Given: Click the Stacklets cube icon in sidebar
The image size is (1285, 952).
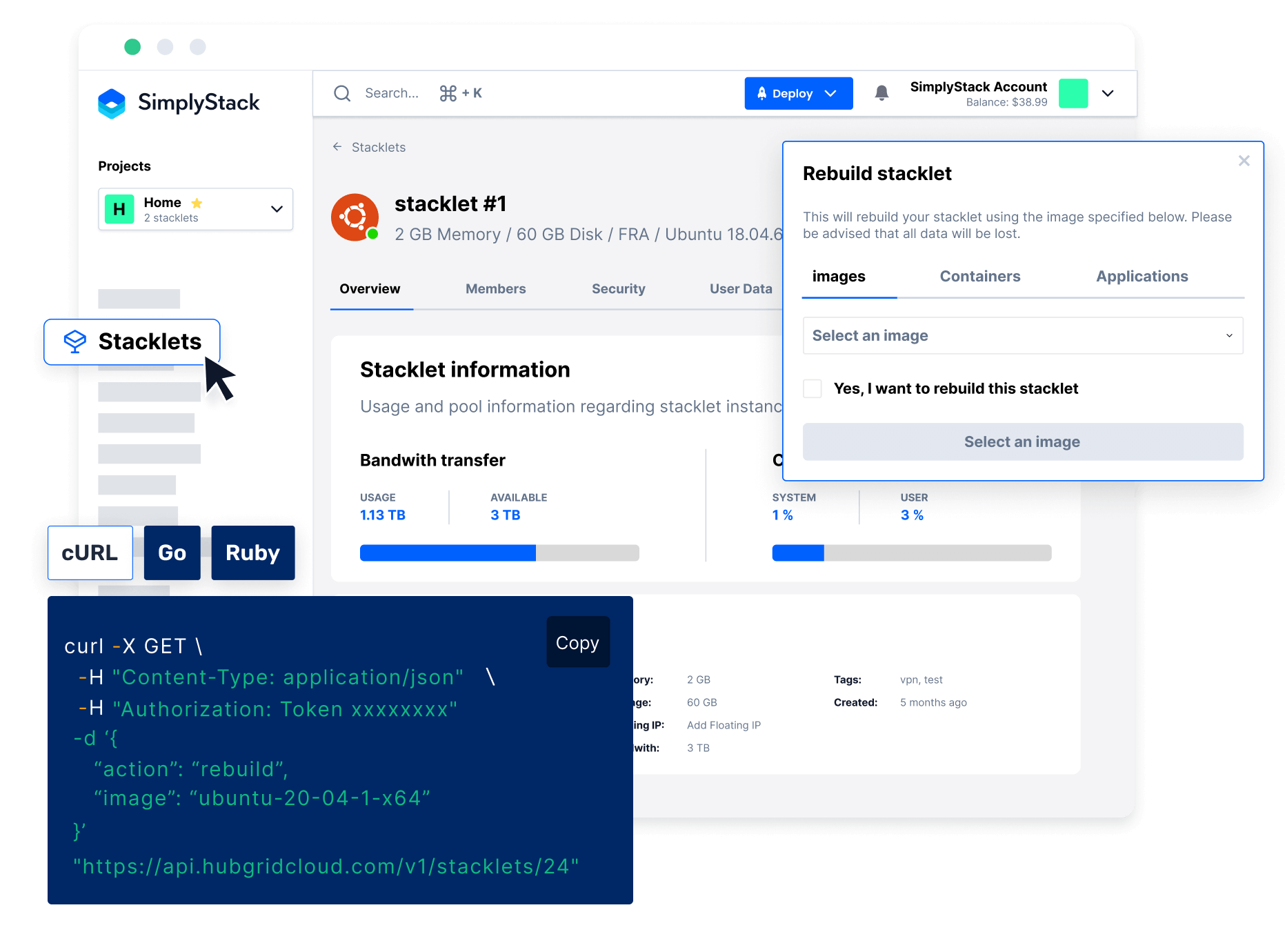Looking at the screenshot, I should [x=75, y=341].
